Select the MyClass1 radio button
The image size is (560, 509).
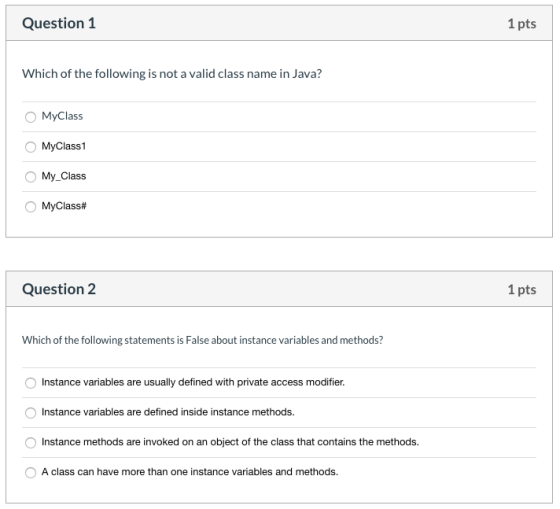coord(30,147)
